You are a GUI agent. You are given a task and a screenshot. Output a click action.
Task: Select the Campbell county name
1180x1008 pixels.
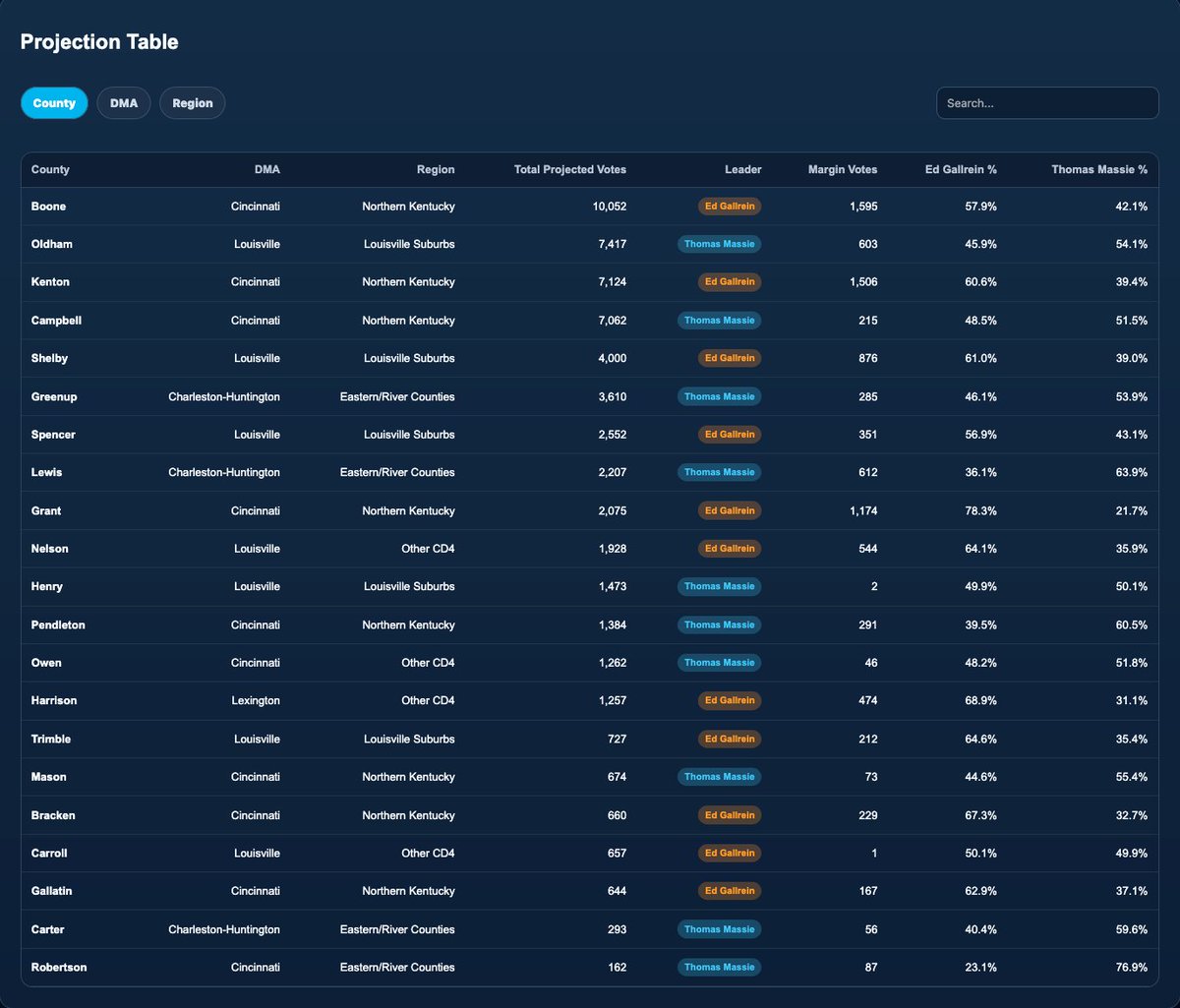coord(55,321)
